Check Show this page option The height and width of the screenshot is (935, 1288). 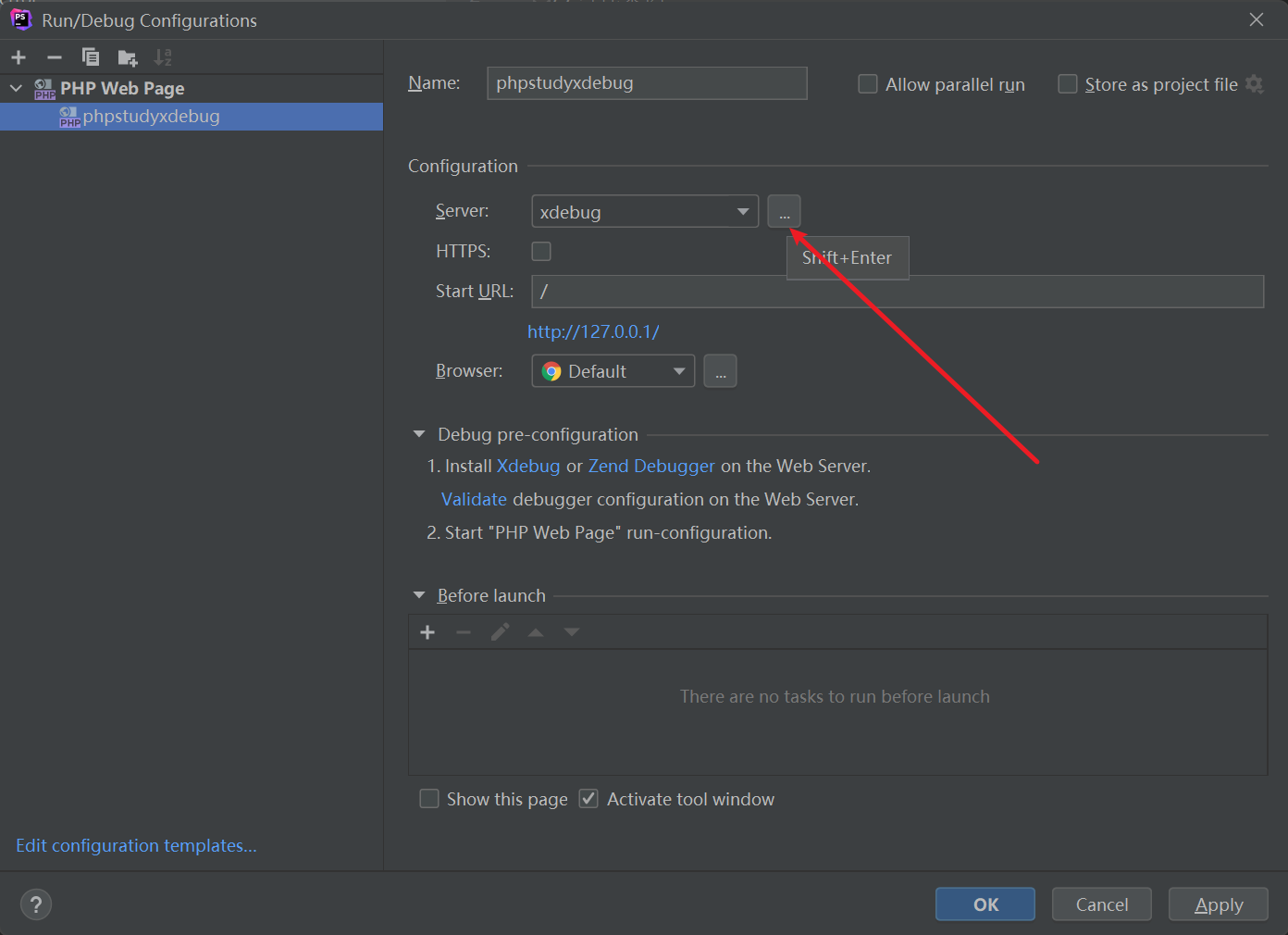pos(429,799)
